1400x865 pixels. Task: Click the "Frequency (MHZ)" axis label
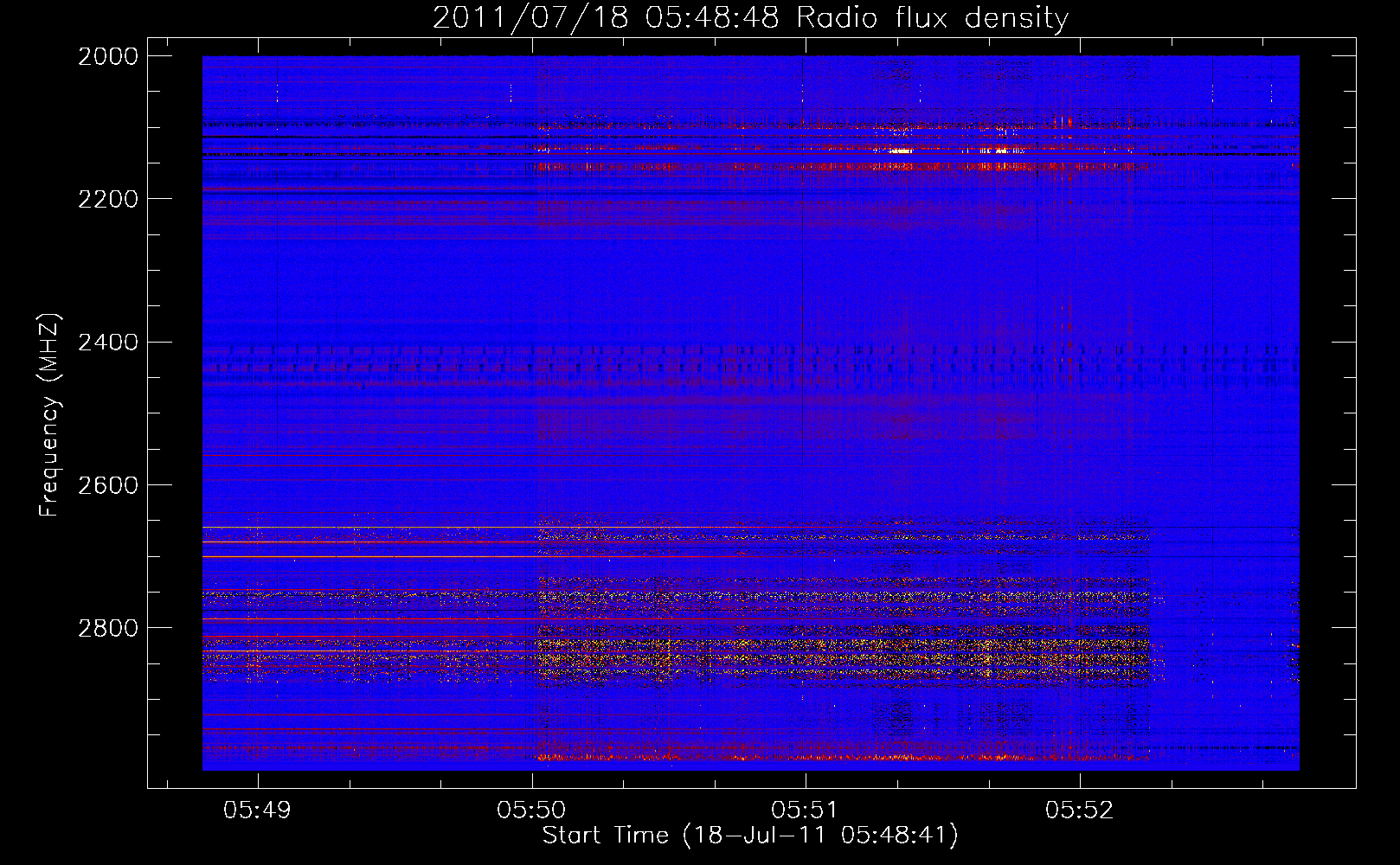click(49, 415)
